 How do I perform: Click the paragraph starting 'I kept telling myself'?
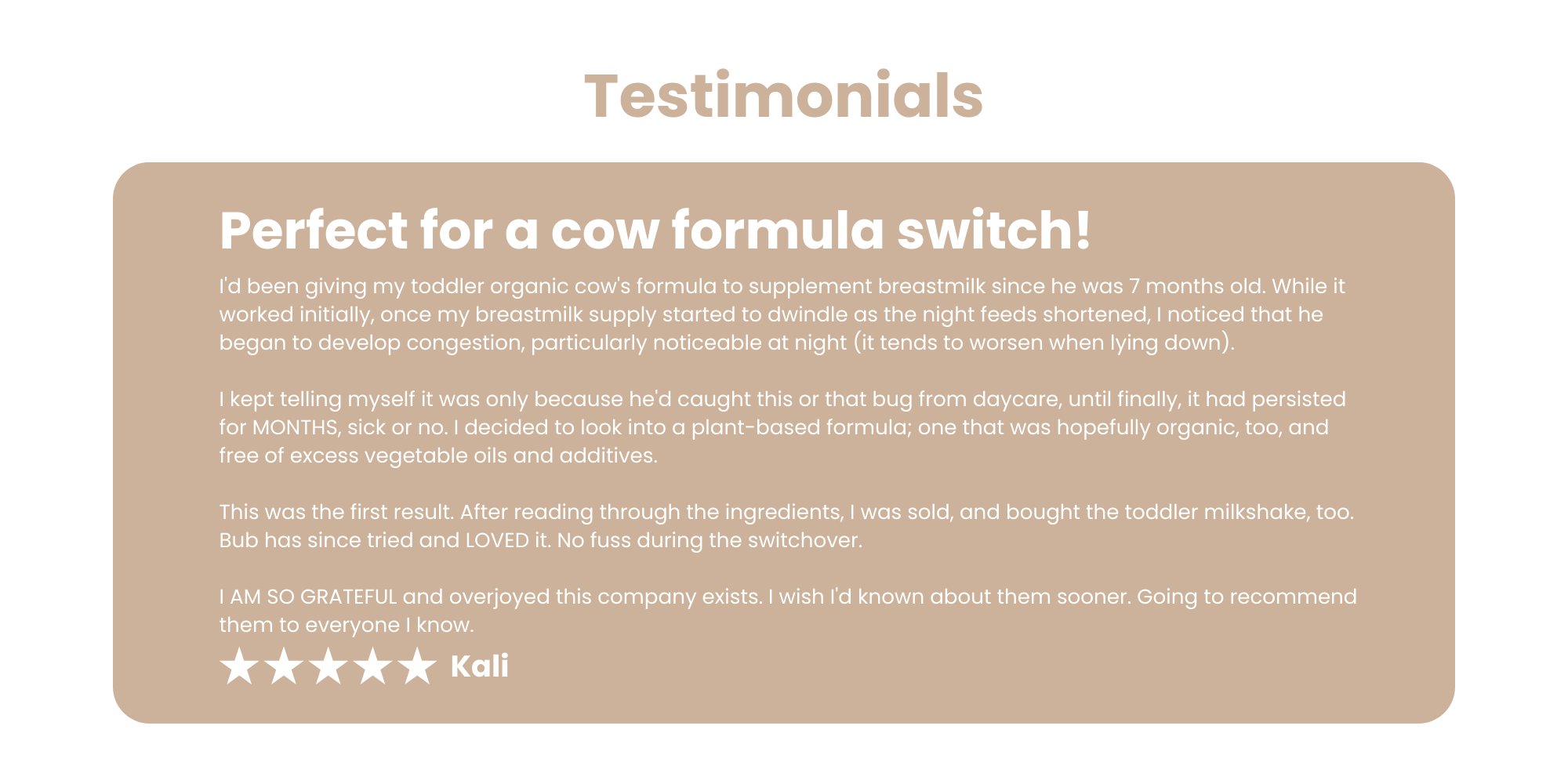coord(782,427)
